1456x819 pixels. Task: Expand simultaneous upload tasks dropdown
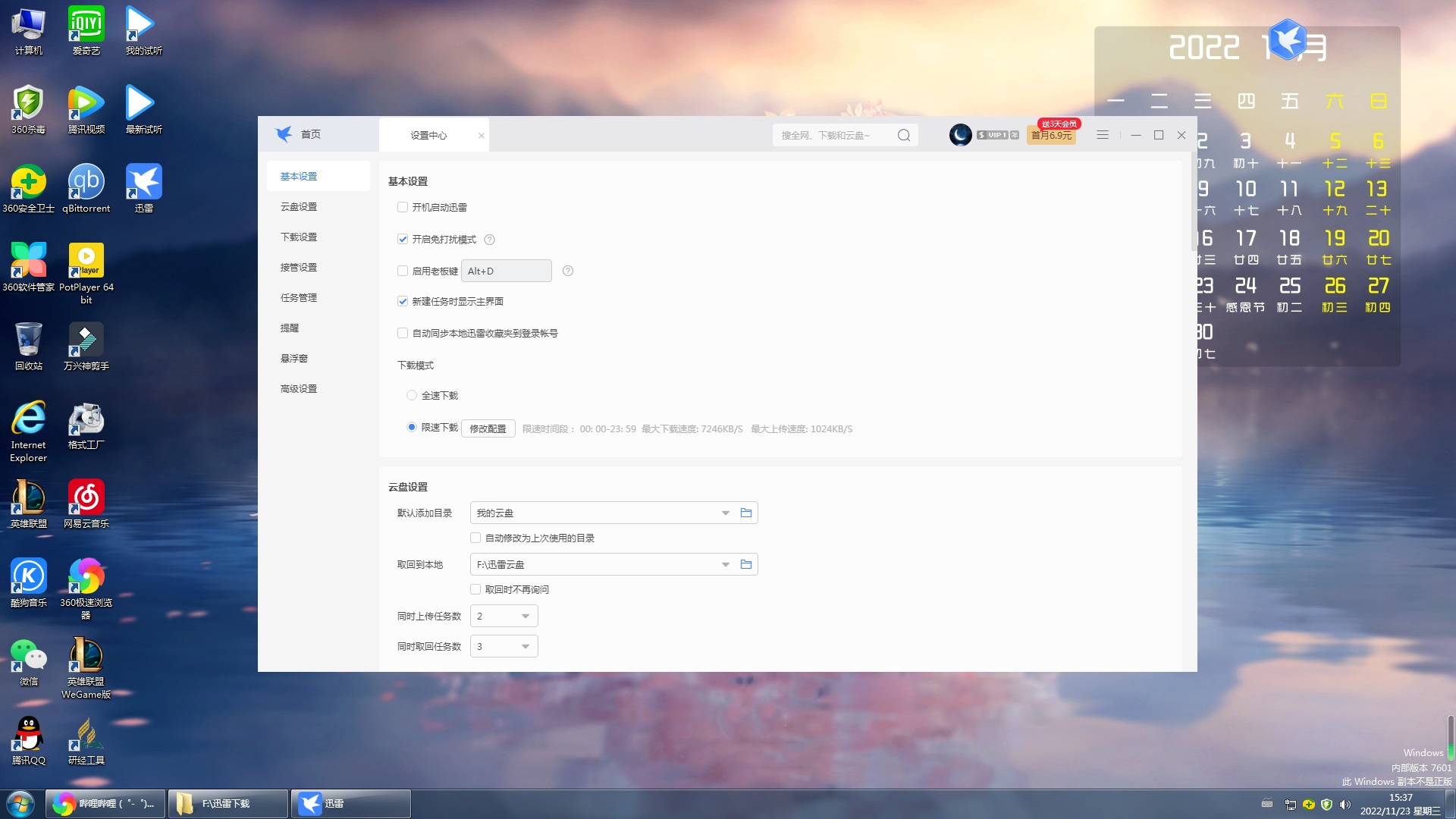(x=525, y=617)
